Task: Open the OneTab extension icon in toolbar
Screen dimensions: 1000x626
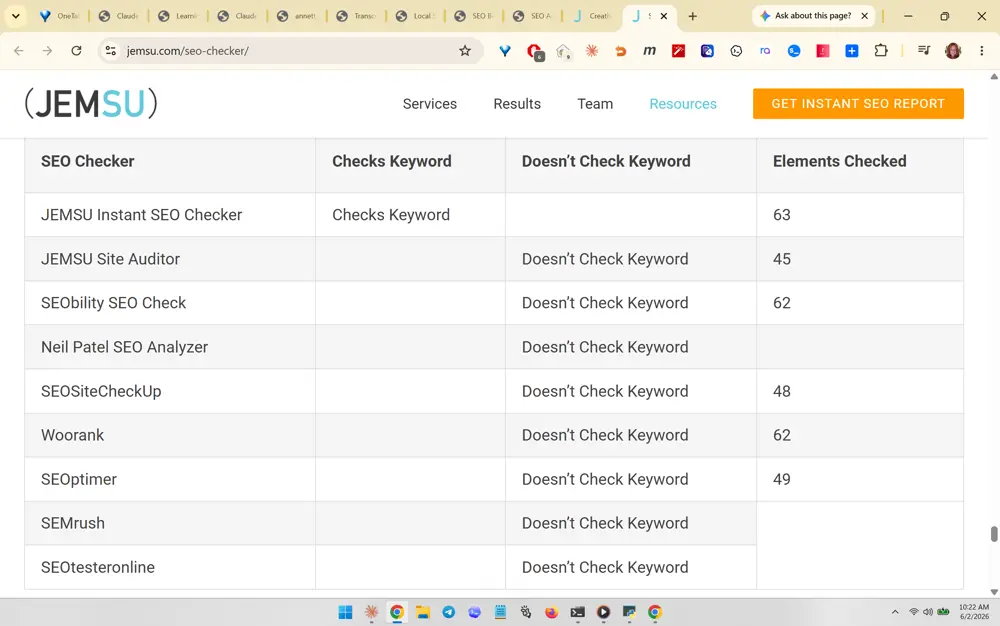Action: click(x=505, y=51)
